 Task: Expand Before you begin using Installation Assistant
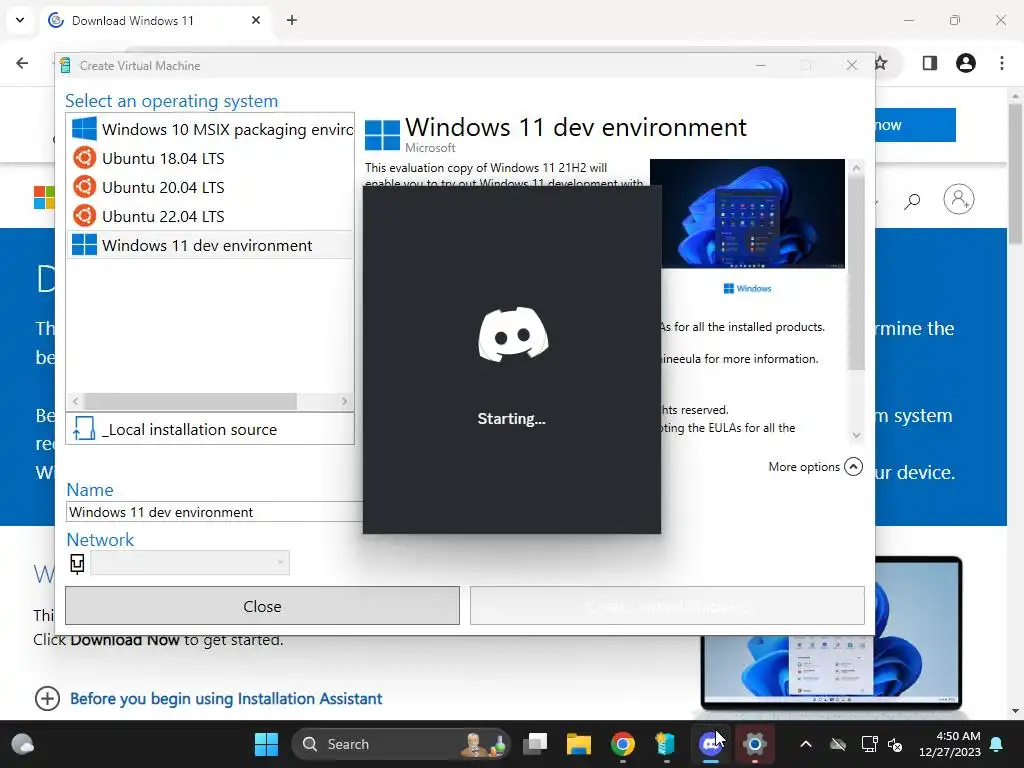click(47, 698)
